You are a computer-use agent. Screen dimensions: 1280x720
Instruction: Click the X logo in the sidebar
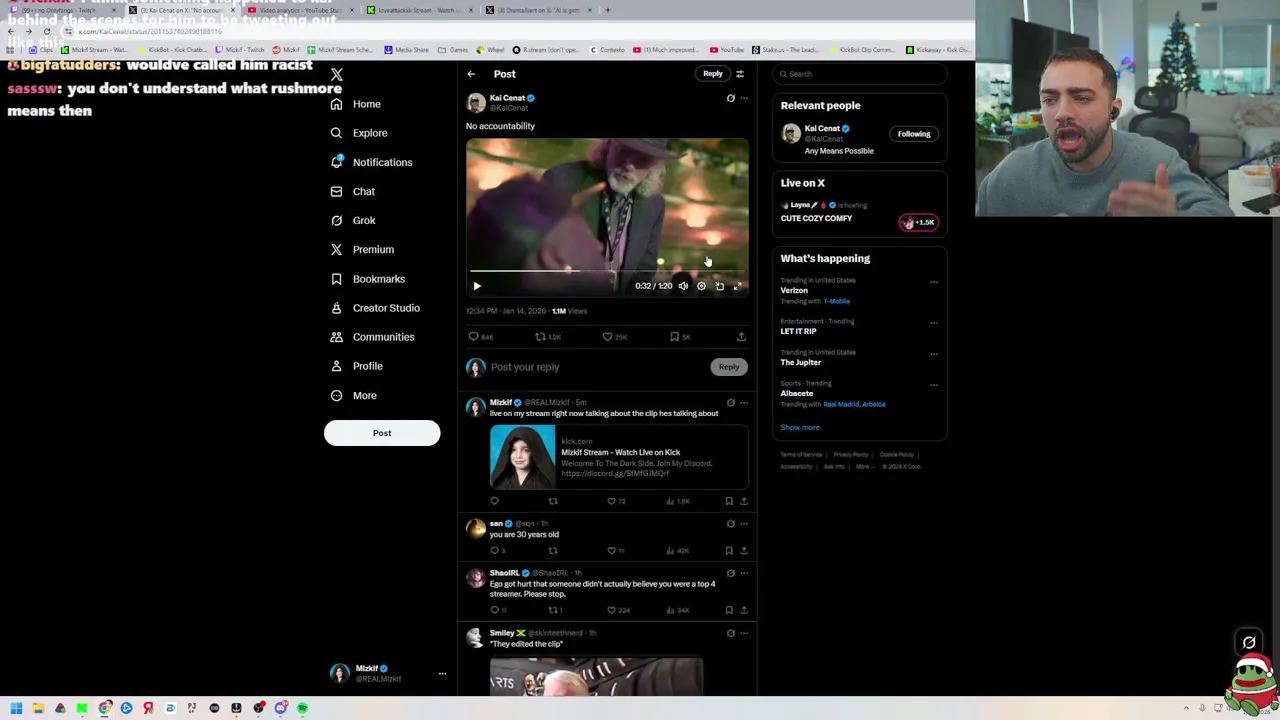point(337,75)
